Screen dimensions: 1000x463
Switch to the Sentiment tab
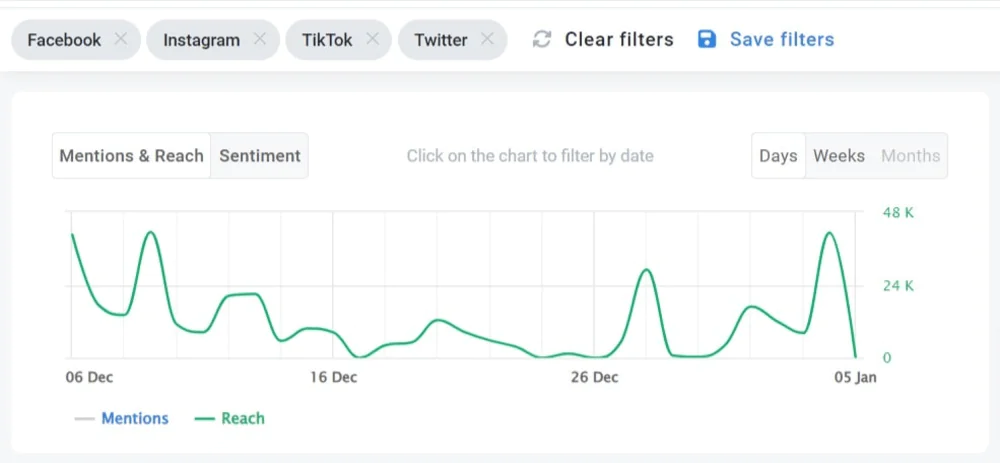[260, 156]
